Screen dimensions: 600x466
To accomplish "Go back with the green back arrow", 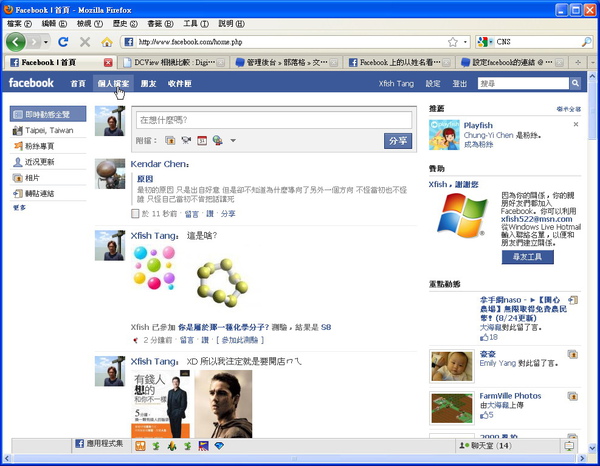I will (x=16, y=42).
